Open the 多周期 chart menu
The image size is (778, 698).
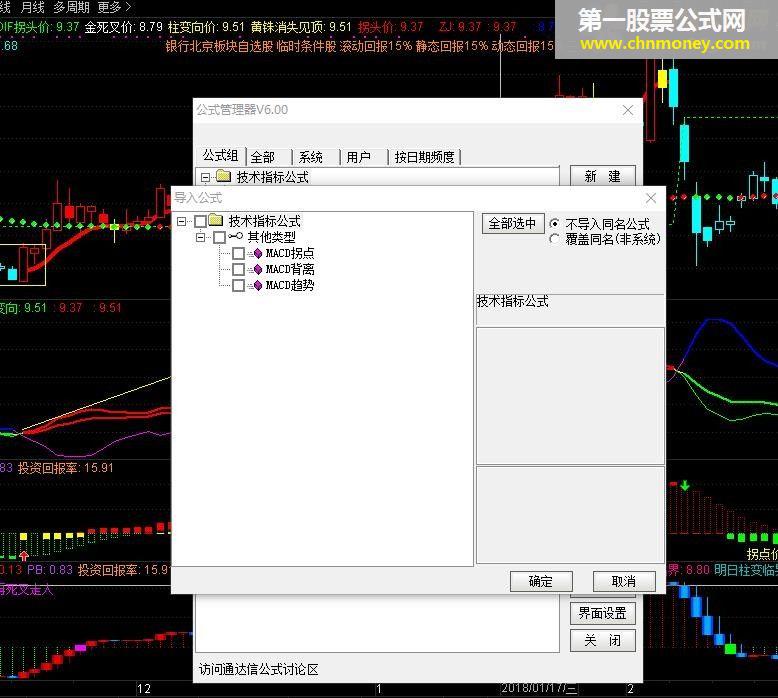pyautogui.click(x=71, y=7)
